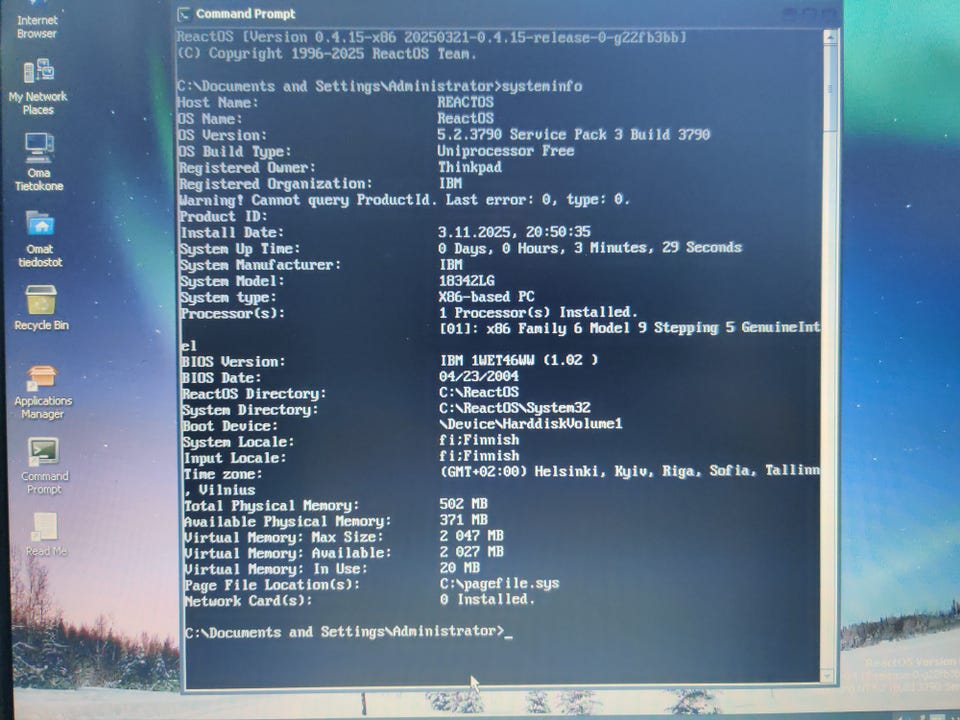
Task: Click the System type X86-based PC
Action: 487,297
